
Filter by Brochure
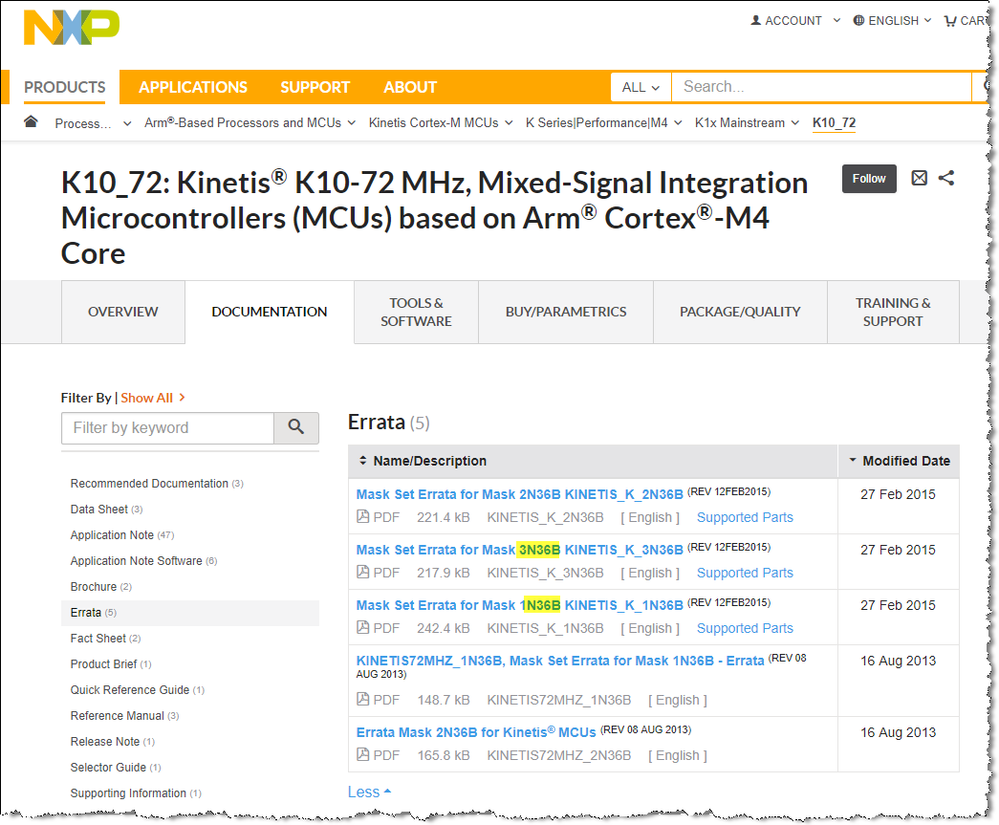coord(101,587)
